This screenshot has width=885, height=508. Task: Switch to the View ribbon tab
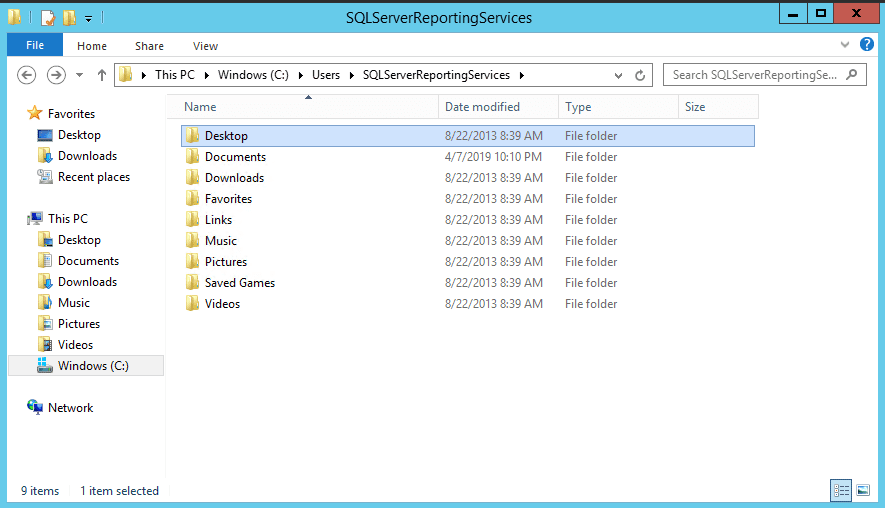(205, 46)
